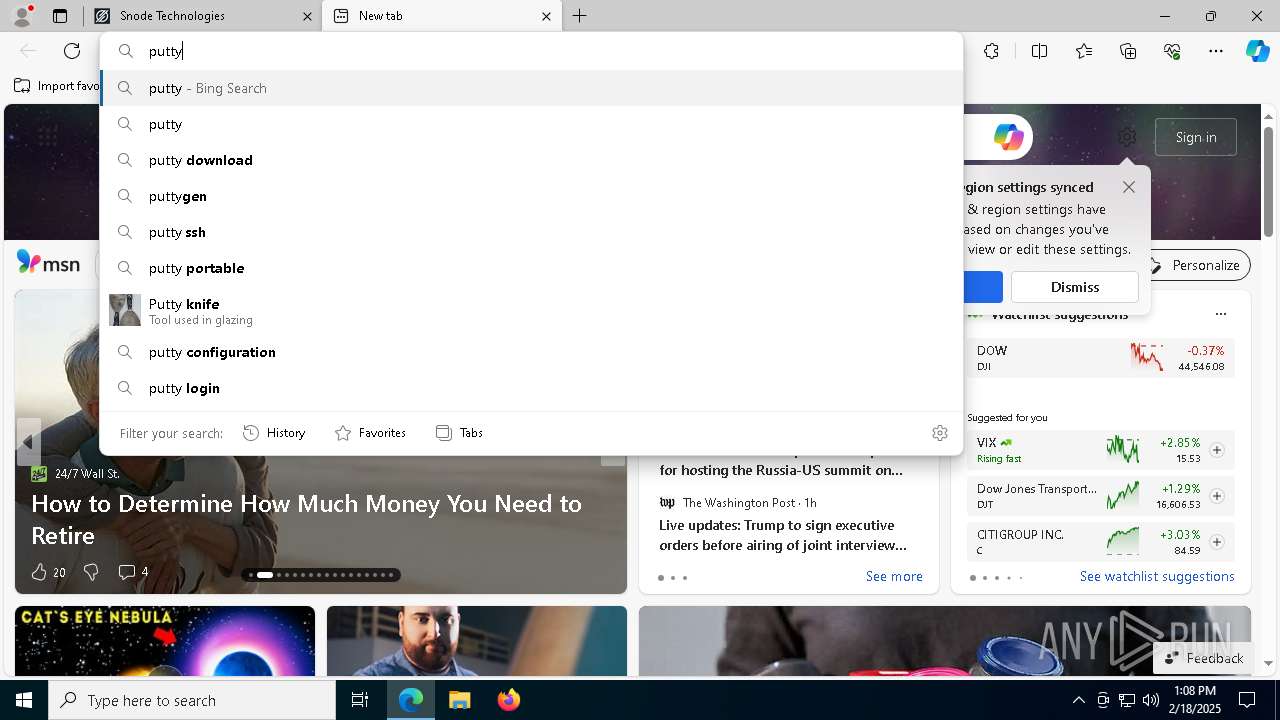The height and width of the screenshot is (720, 1280).
Task: Select the New tab tab
Action: (441, 16)
